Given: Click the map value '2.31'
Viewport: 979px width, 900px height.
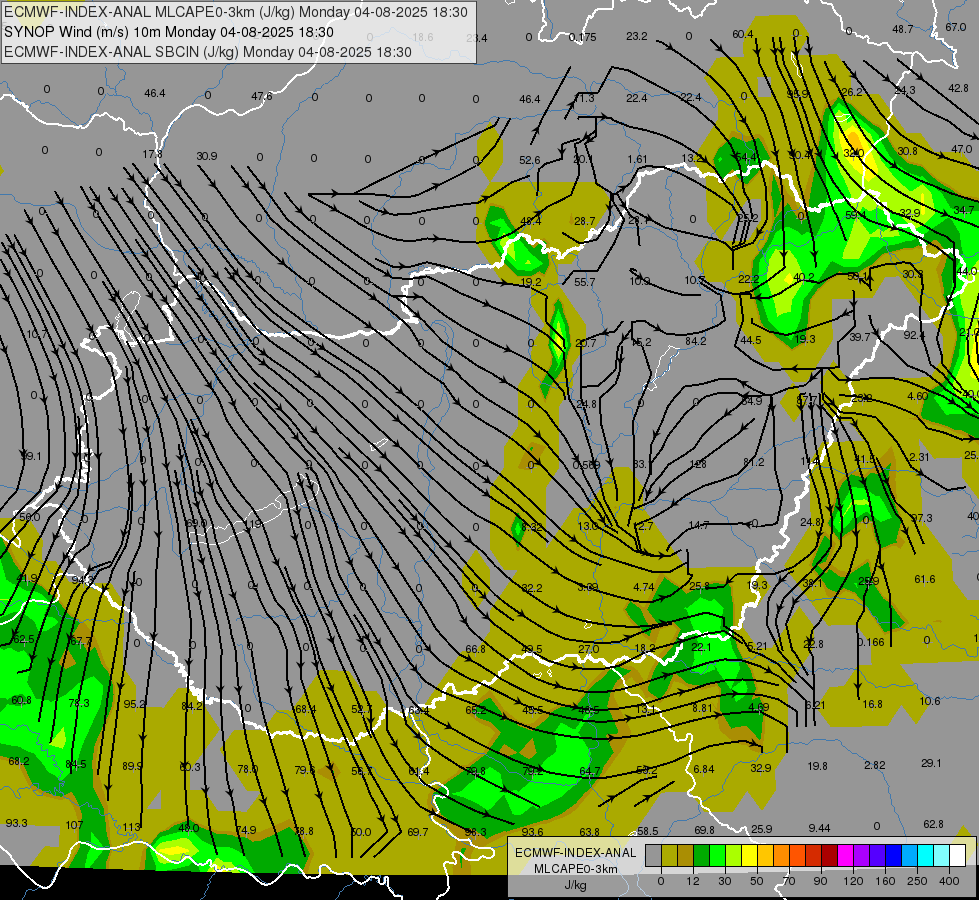Looking at the screenshot, I should click(919, 457).
